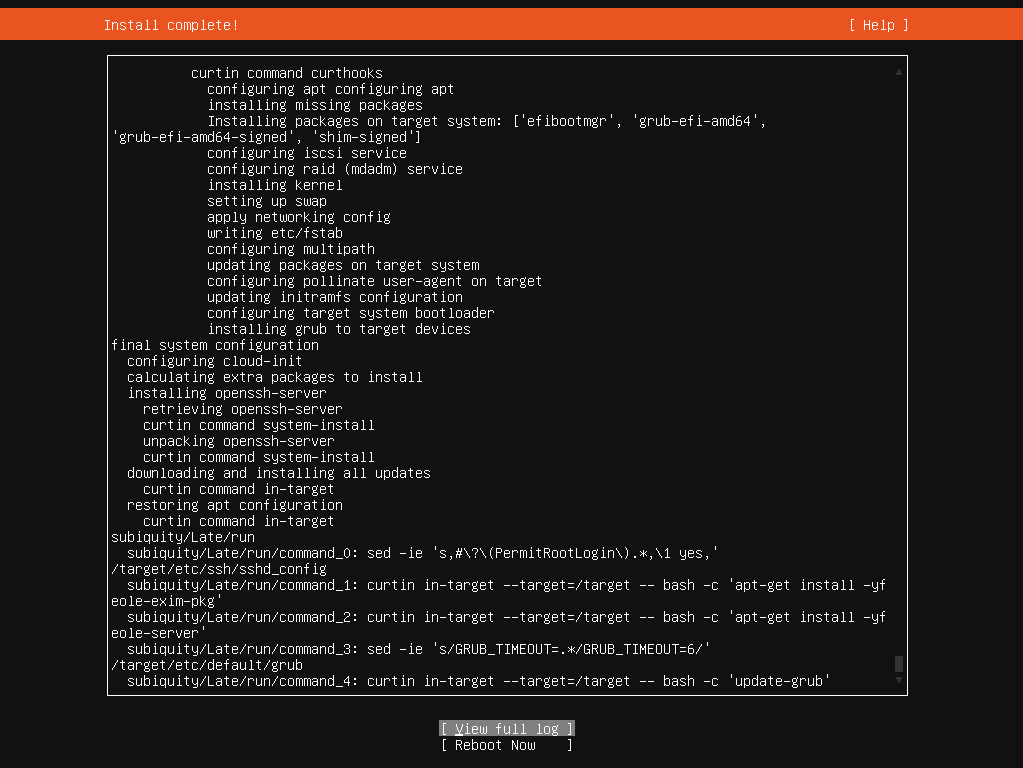Click 'Installing packages on target system' line
Image resolution: width=1023 pixels, height=768 pixels.
487,121
